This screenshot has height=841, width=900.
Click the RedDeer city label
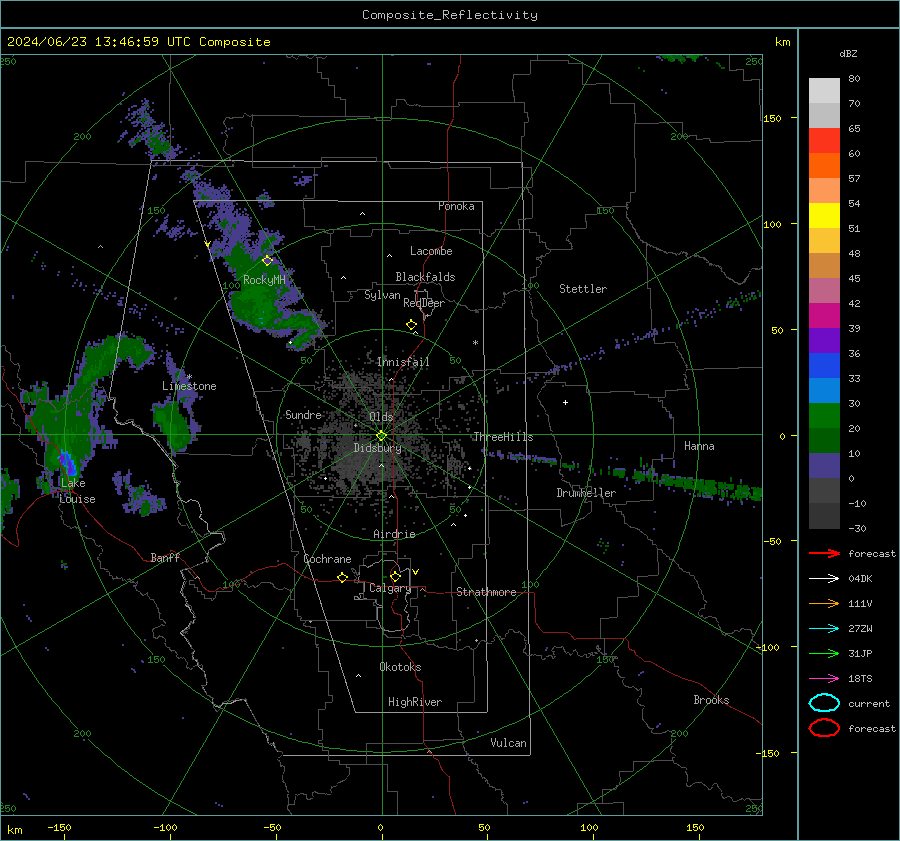click(424, 303)
